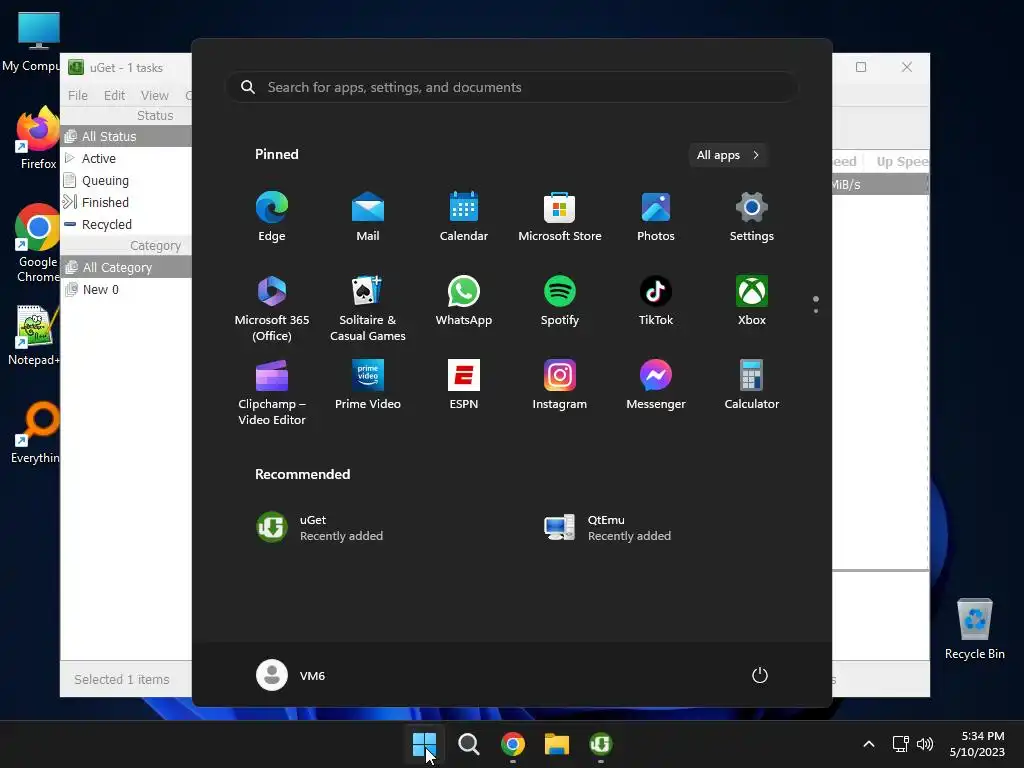
Task: Launch the Xbox app
Action: click(752, 300)
